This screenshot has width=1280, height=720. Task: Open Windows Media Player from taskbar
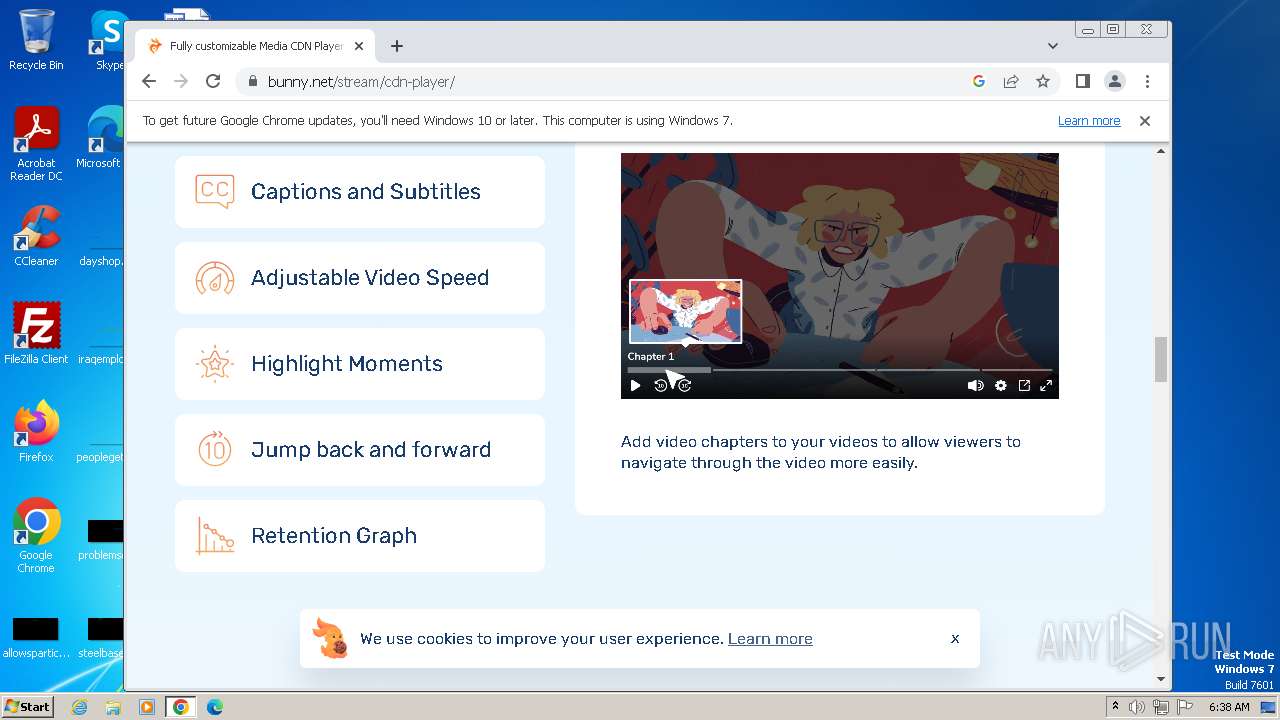click(147, 707)
